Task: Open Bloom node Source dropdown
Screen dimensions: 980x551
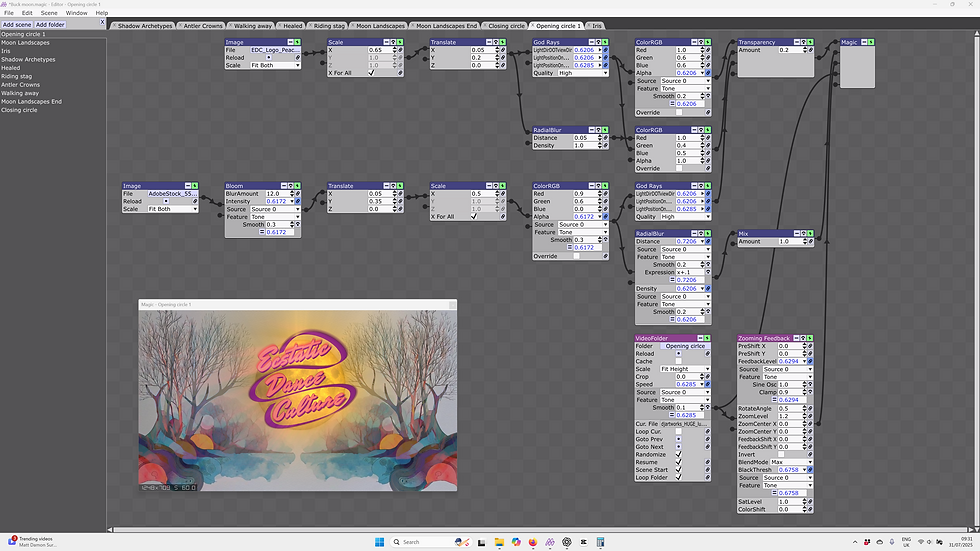Action: 275,209
